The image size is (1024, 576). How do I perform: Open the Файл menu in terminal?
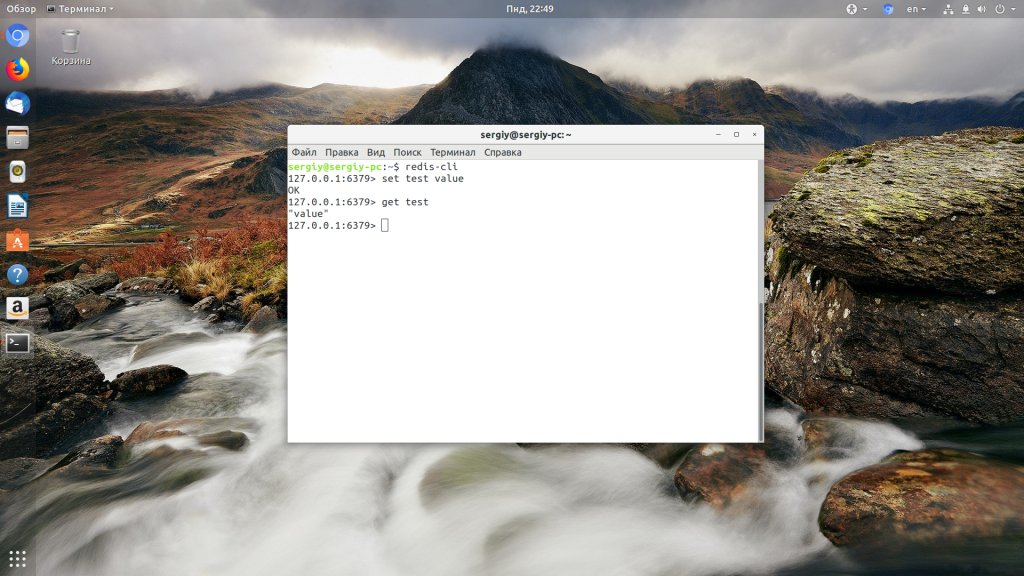coord(304,153)
